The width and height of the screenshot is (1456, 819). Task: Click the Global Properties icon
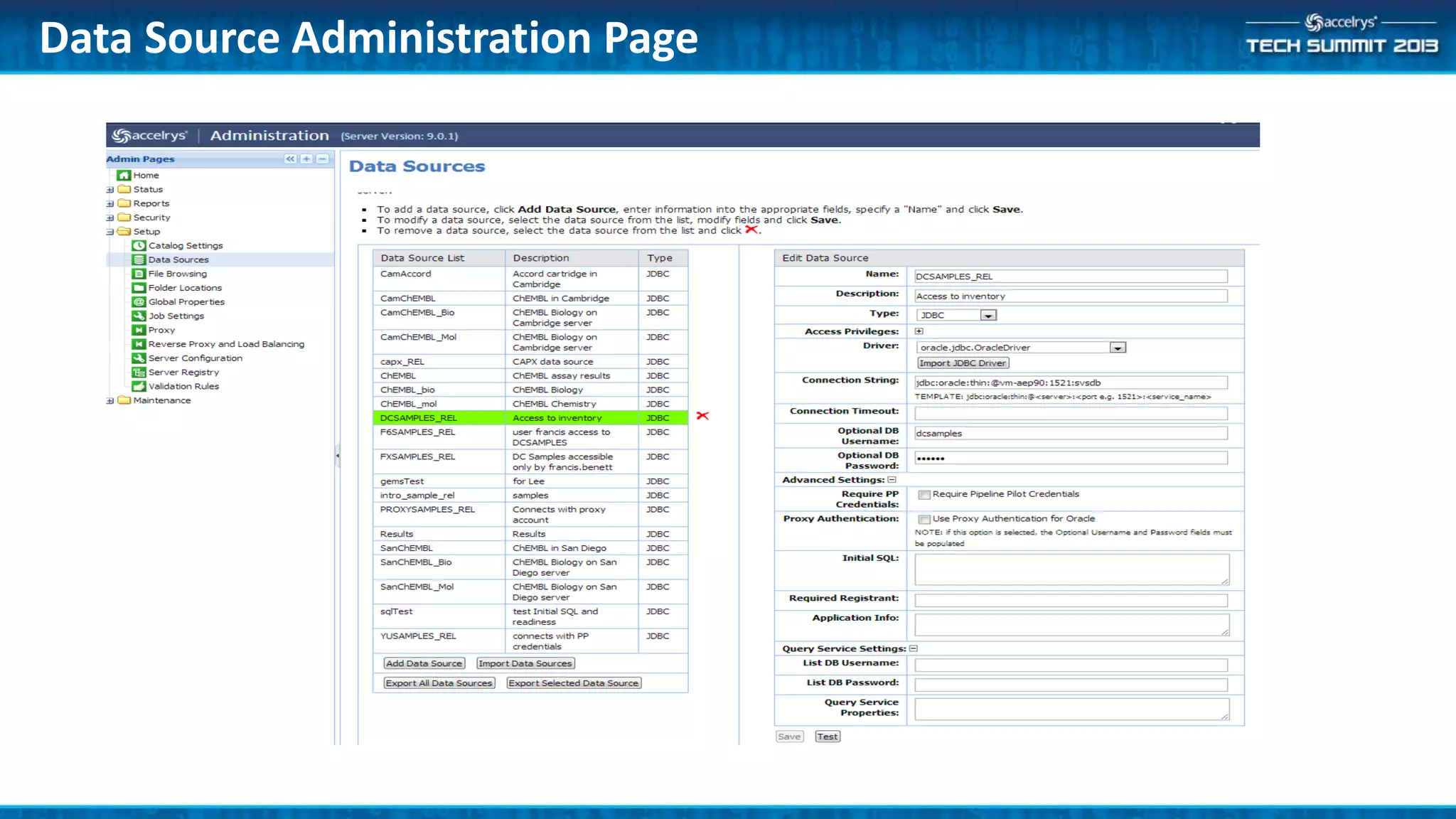139,302
